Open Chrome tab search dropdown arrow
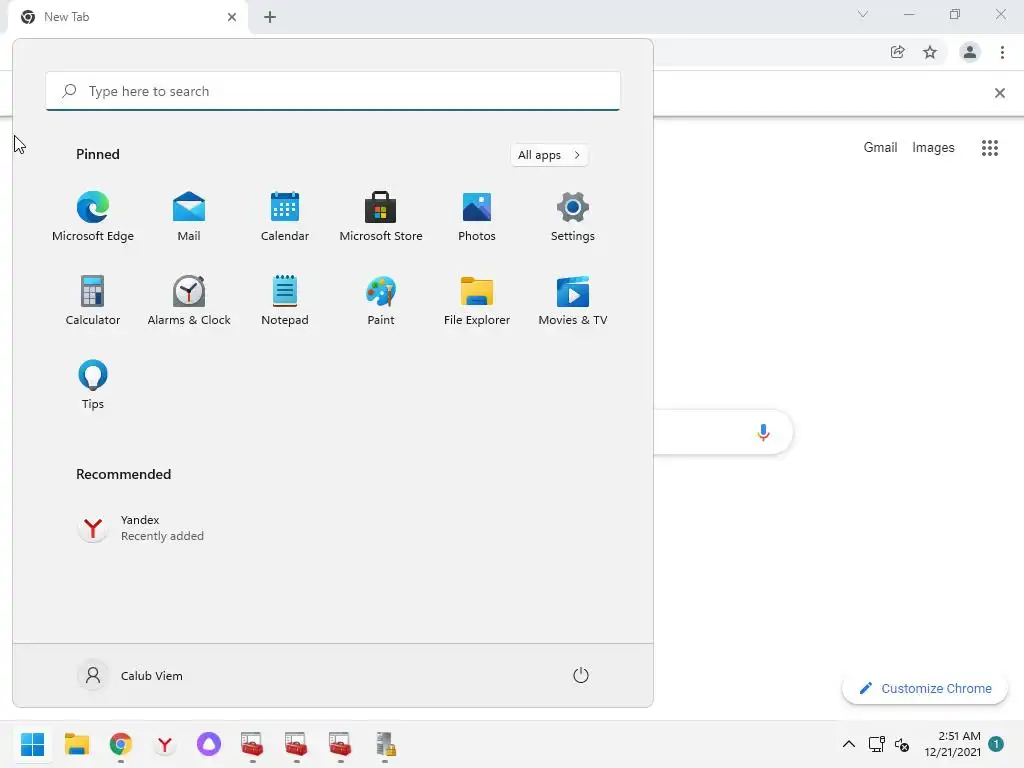 [863, 14]
